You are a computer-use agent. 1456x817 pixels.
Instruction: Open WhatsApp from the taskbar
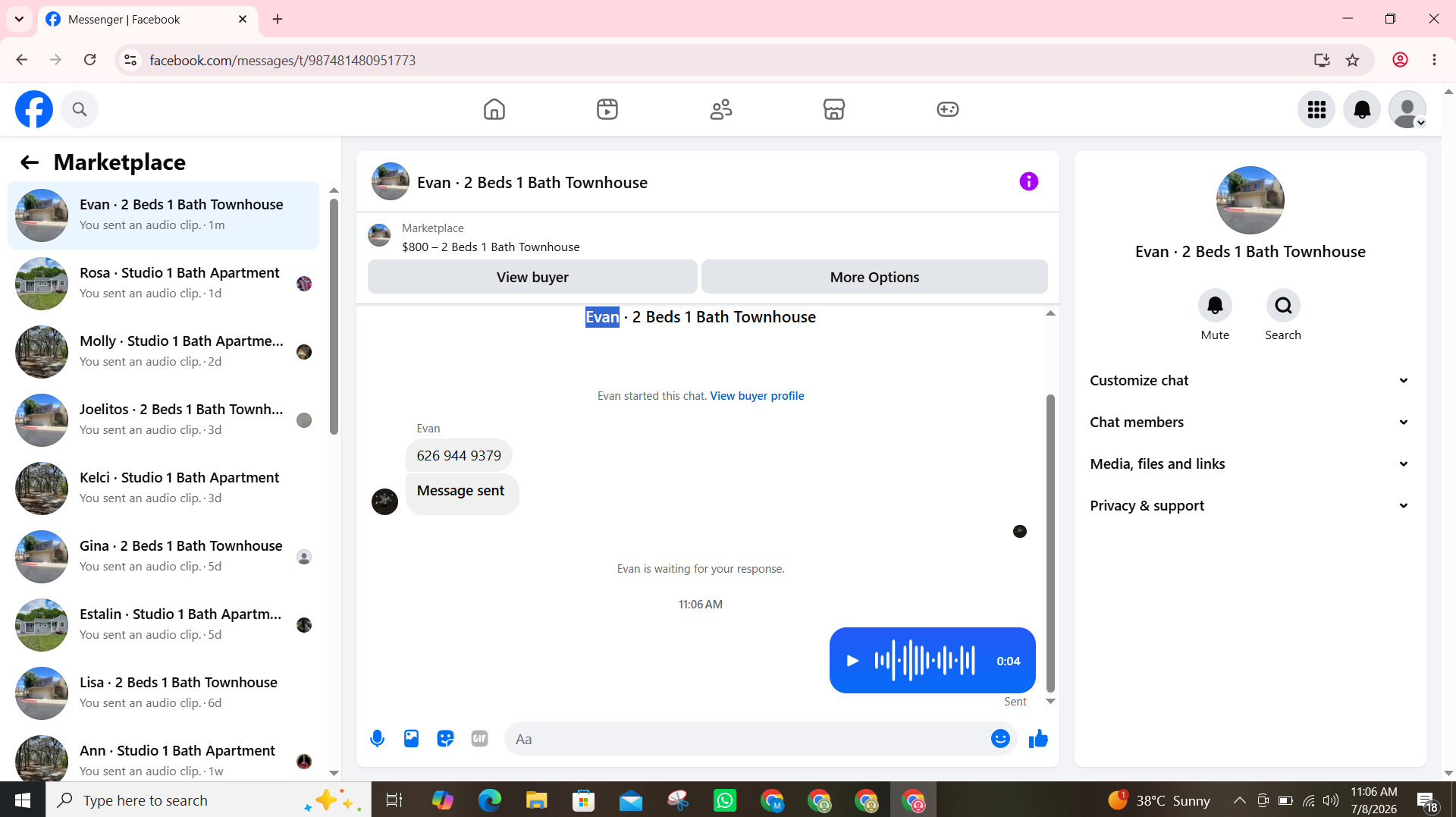(x=725, y=800)
